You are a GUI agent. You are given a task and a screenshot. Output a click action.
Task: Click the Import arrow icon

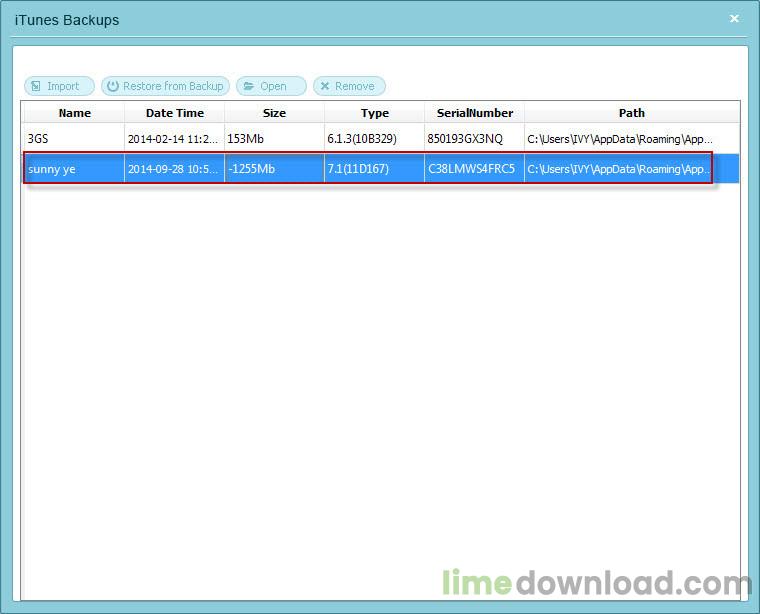pos(36,86)
